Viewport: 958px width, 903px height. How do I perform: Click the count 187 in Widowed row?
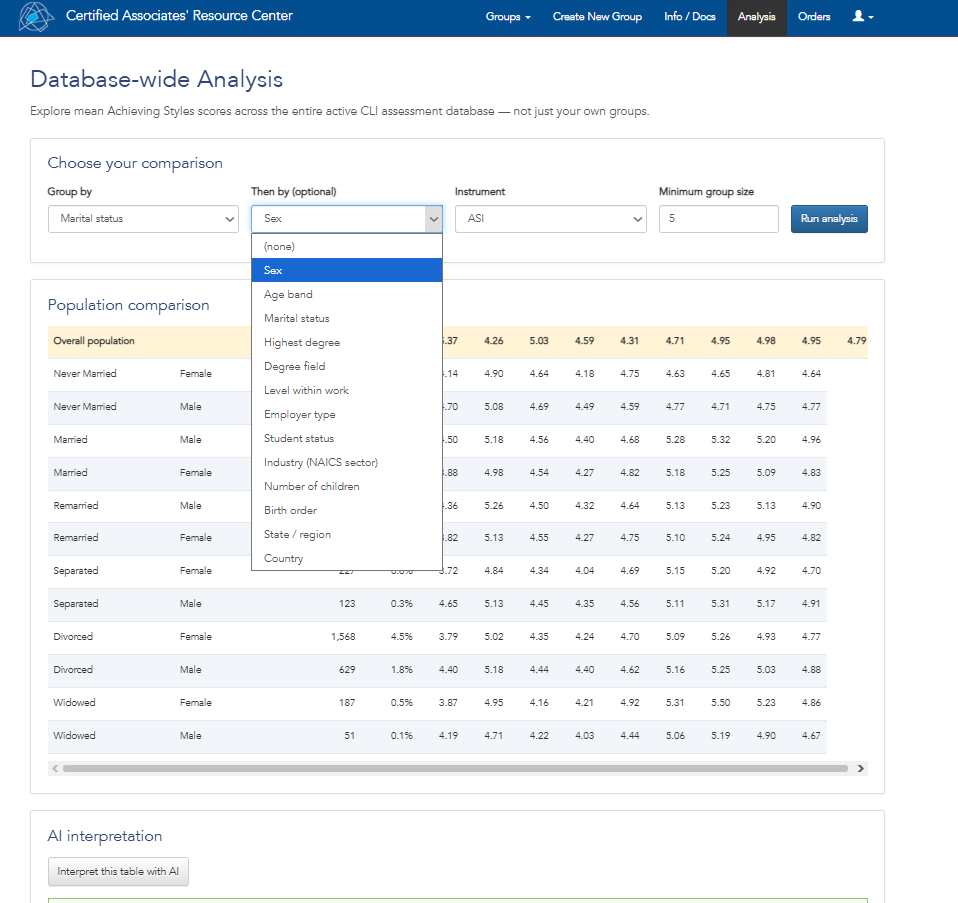coord(347,703)
